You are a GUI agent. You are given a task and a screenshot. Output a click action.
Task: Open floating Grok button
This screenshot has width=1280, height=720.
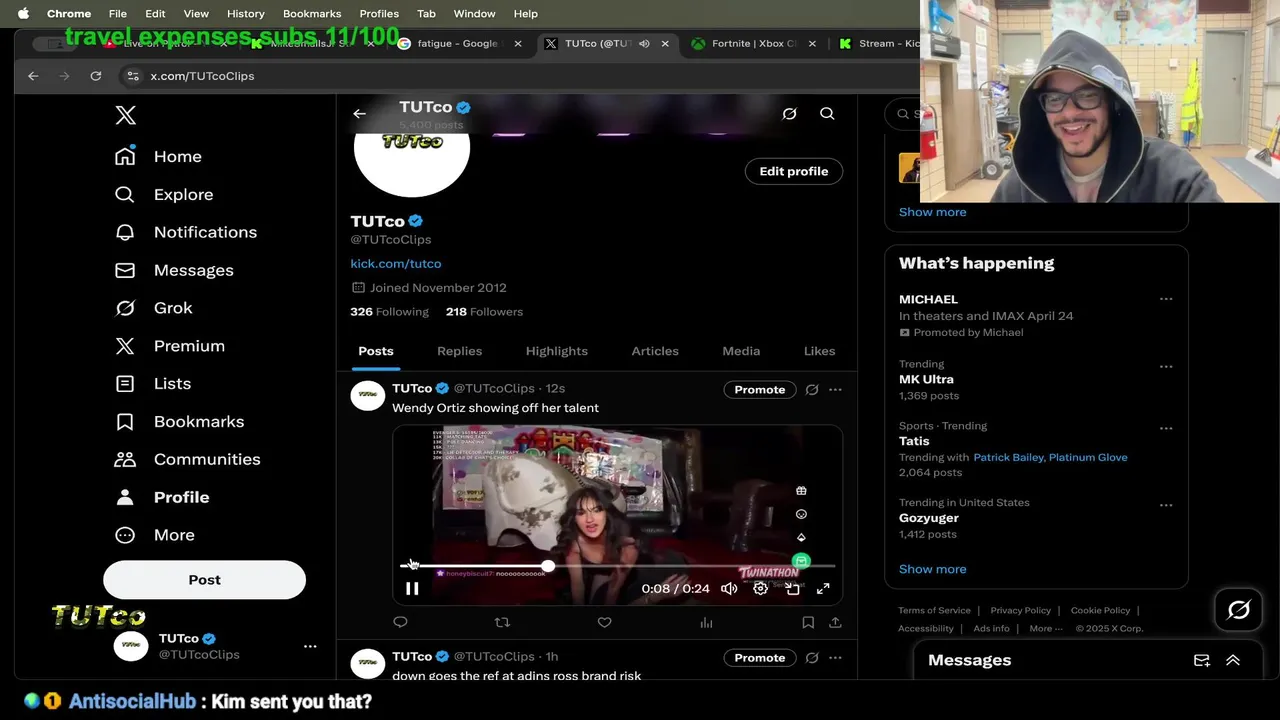click(1239, 610)
